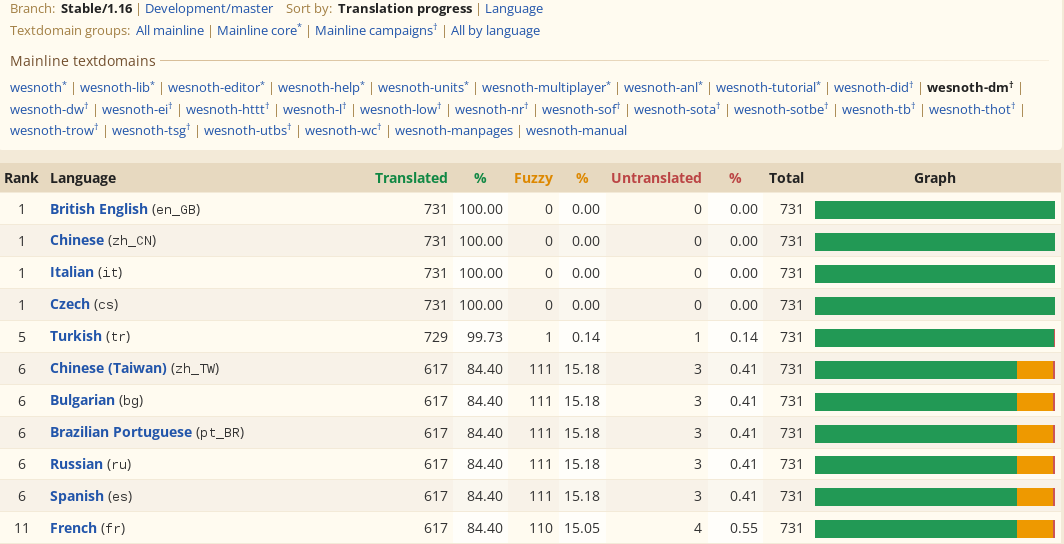Open the Italian translation page
Viewport: 1064px width, 544px height.
(x=72, y=272)
